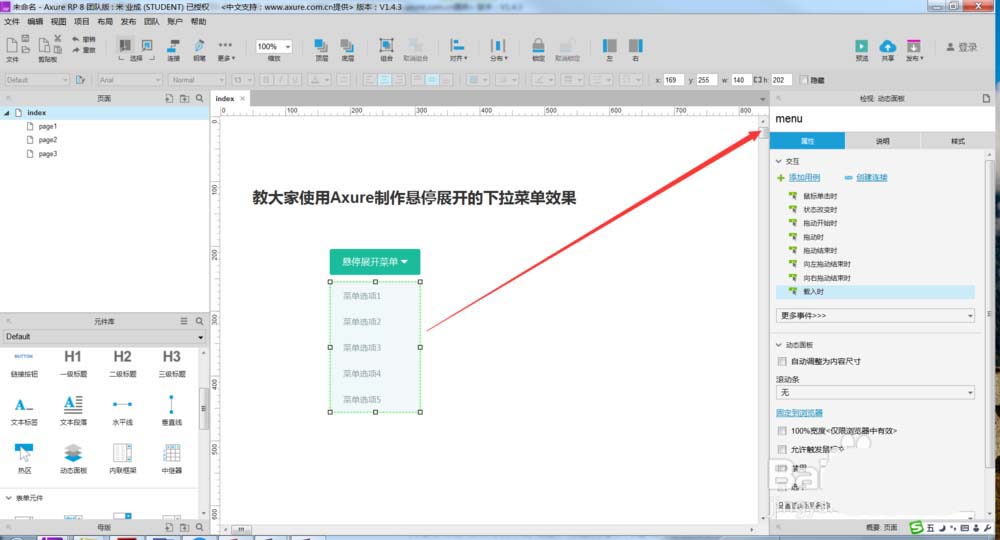Open the 元件库 library options menu icon
Viewport: 1000px width, 540px height.
(184, 321)
